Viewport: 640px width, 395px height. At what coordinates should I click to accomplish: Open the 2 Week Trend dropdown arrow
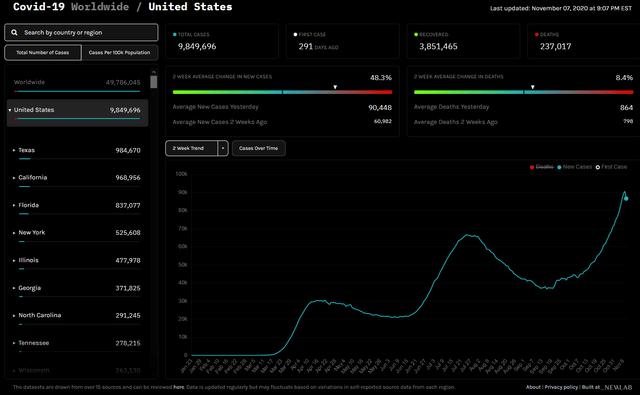pyautogui.click(x=223, y=148)
